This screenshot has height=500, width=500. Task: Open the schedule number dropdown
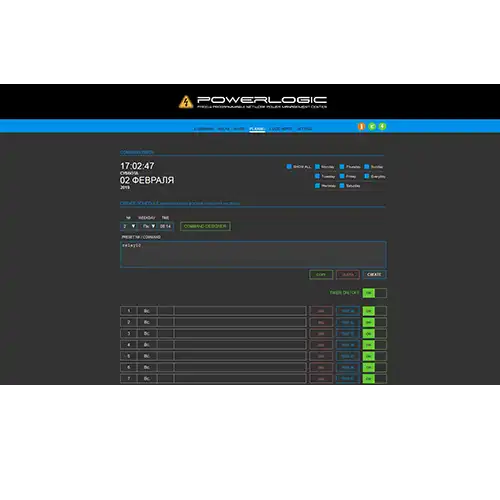pos(129,226)
